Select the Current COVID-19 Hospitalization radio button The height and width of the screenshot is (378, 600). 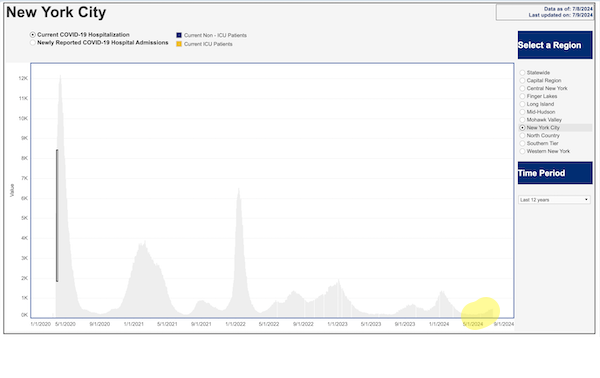[33, 35]
